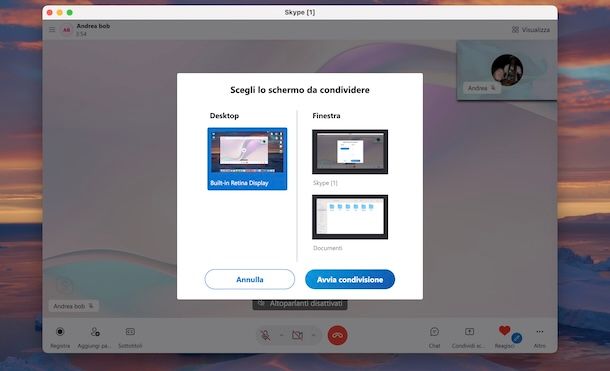Click the Andrea bob name label

coord(74,306)
